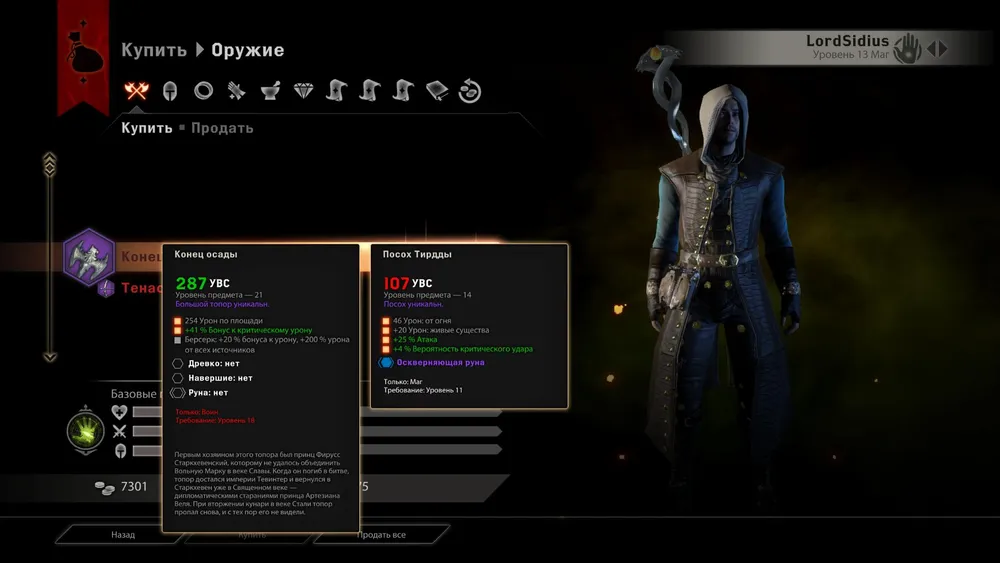Click the gold coins icon near 7301
This screenshot has height=563, width=1000.
tap(105, 488)
